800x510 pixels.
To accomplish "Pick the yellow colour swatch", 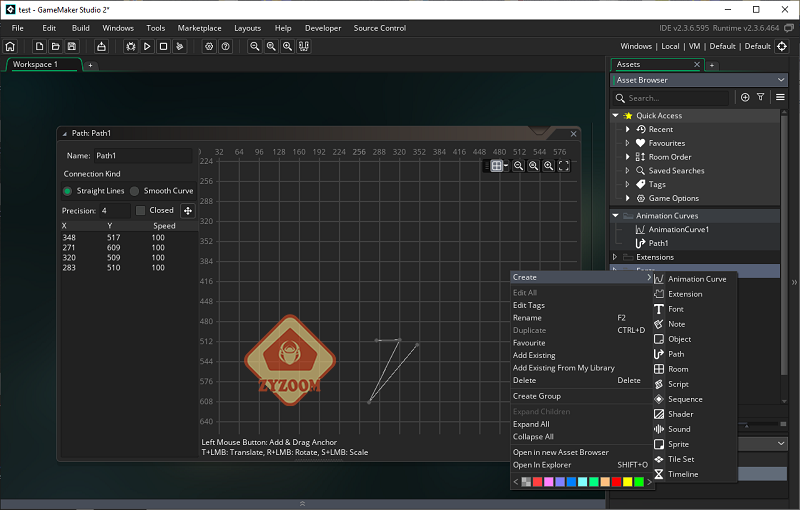I will tap(628, 482).
